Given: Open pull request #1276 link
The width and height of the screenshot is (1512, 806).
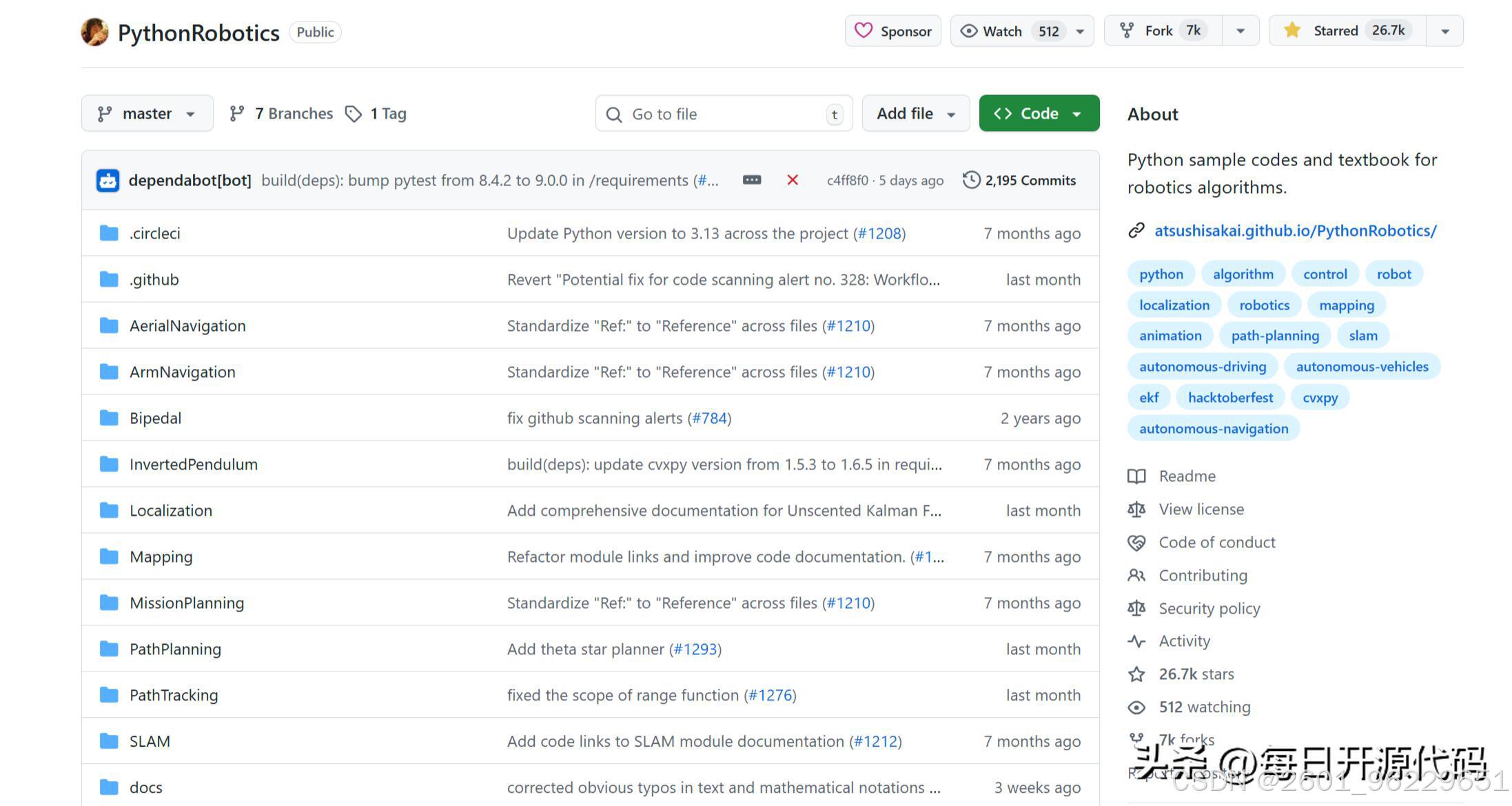Looking at the screenshot, I should point(770,695).
